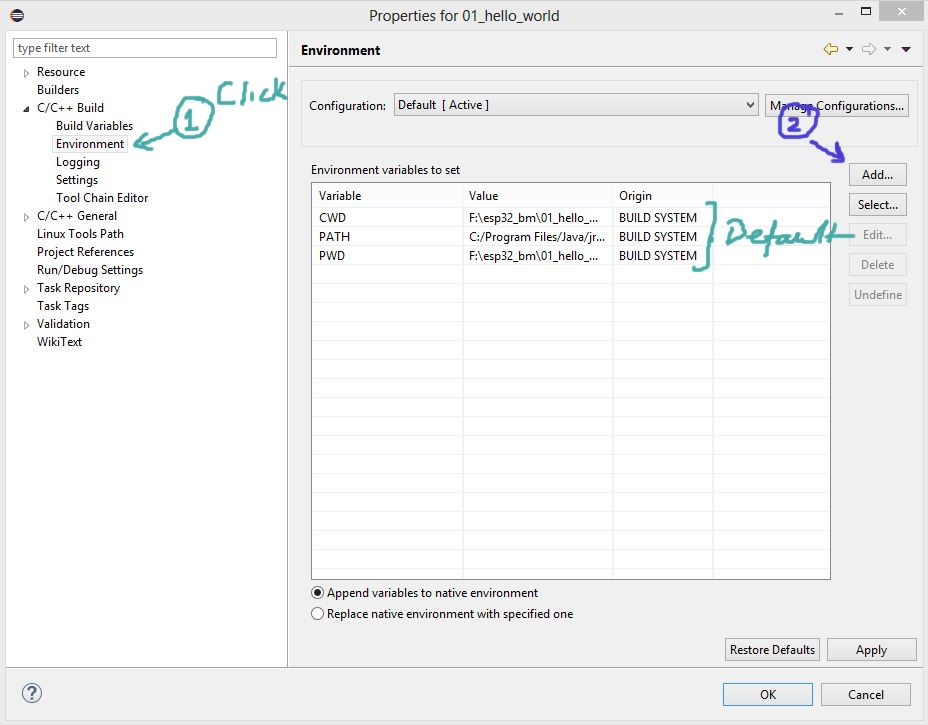Click the Manage Configurations... button
928x725 pixels.
pyautogui.click(x=837, y=106)
